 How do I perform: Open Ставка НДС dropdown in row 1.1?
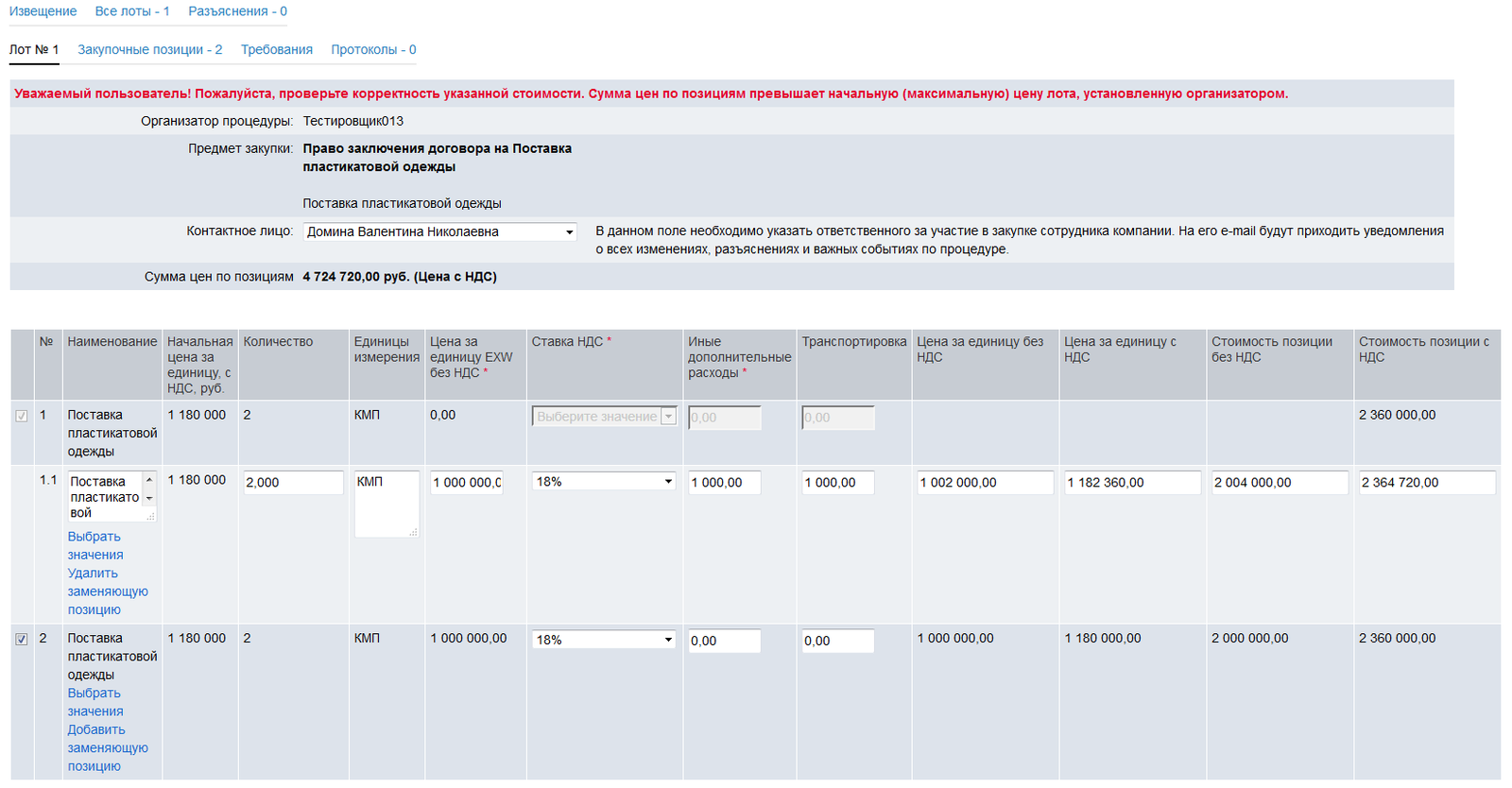point(604,482)
